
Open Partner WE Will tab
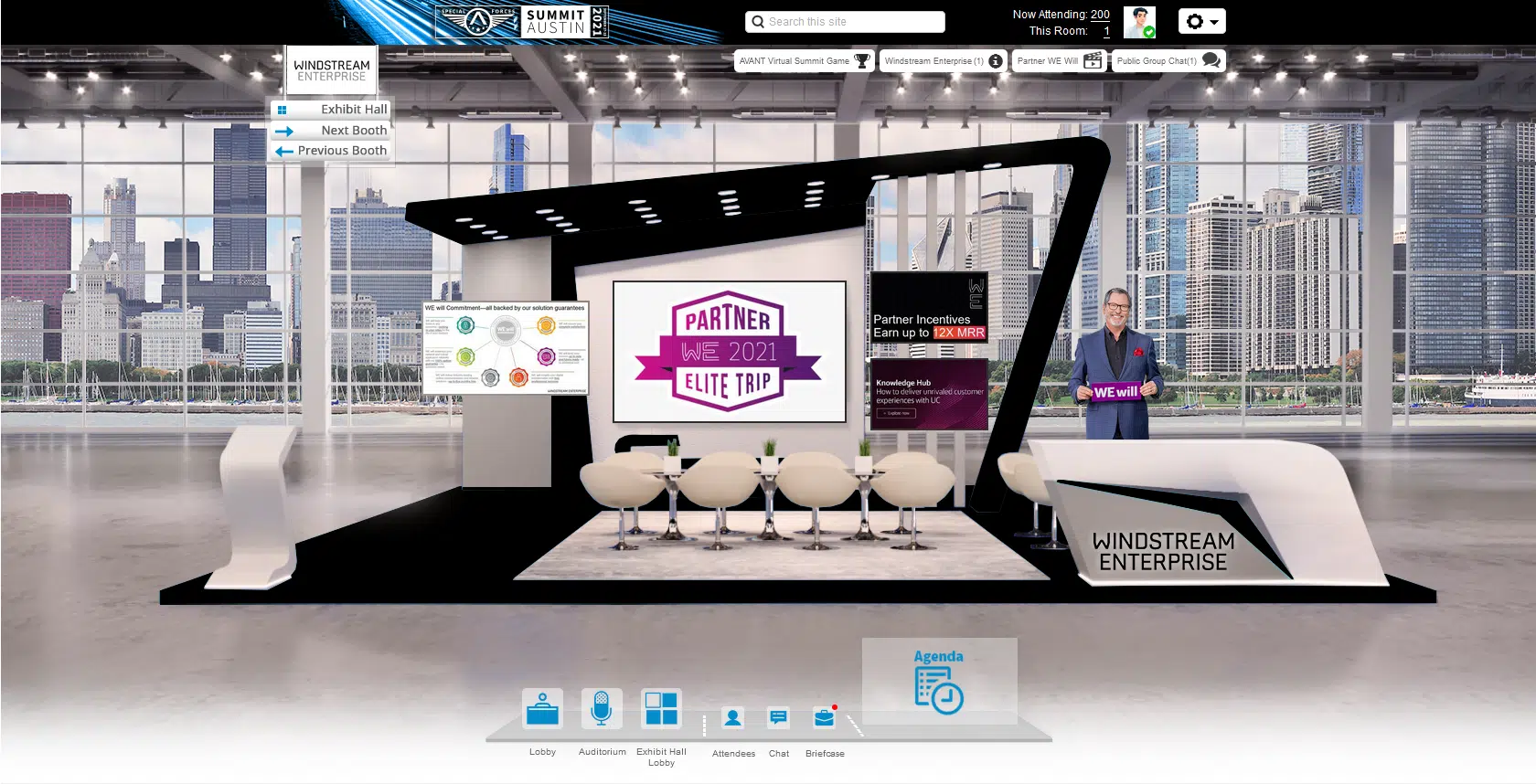1060,61
